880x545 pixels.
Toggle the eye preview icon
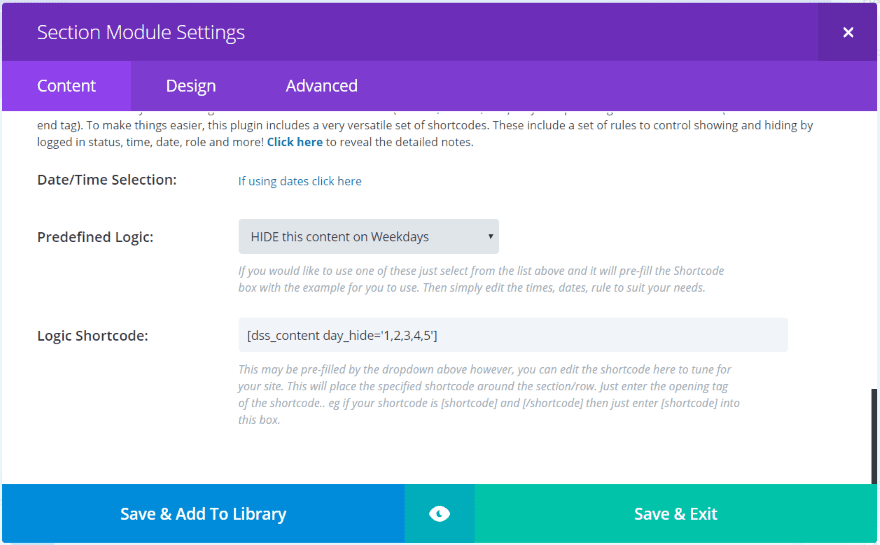[439, 514]
